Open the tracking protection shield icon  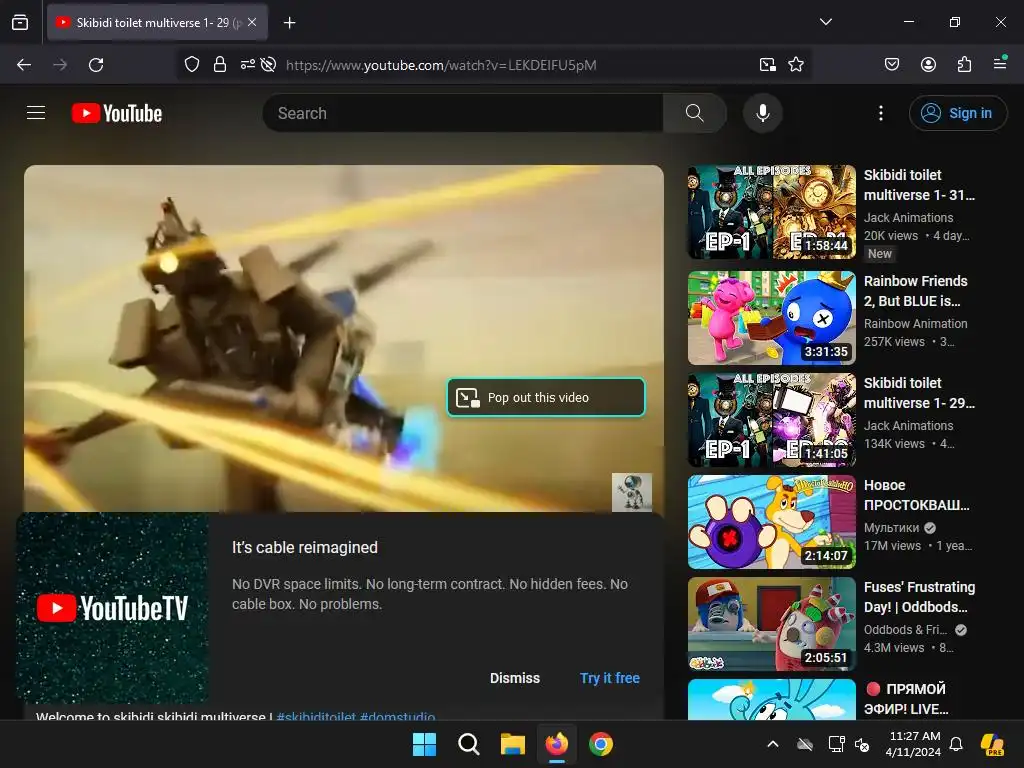pyautogui.click(x=191, y=64)
